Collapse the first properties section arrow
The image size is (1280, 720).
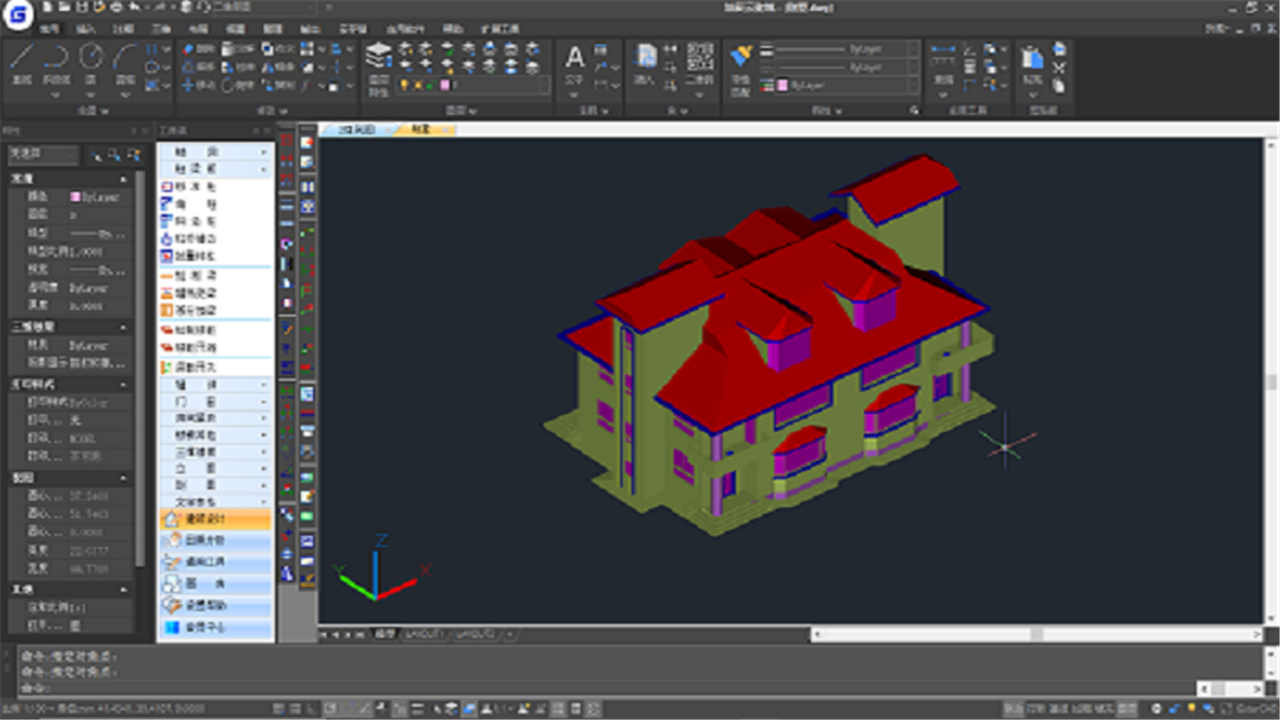point(124,178)
